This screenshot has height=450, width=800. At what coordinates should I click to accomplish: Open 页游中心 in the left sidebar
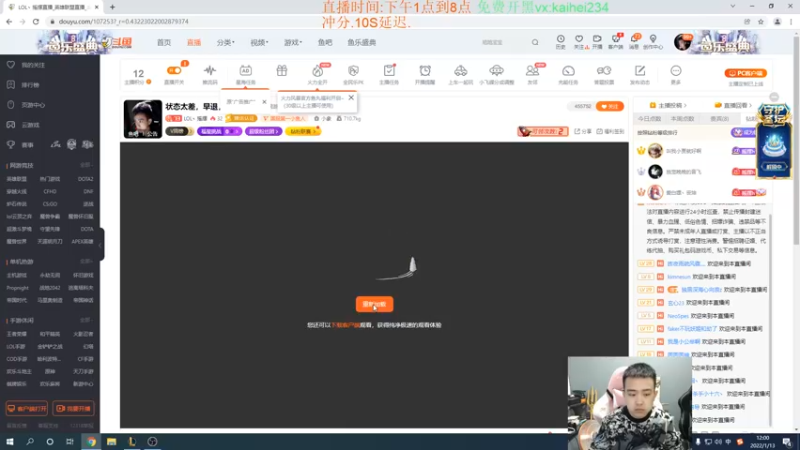click(33, 105)
